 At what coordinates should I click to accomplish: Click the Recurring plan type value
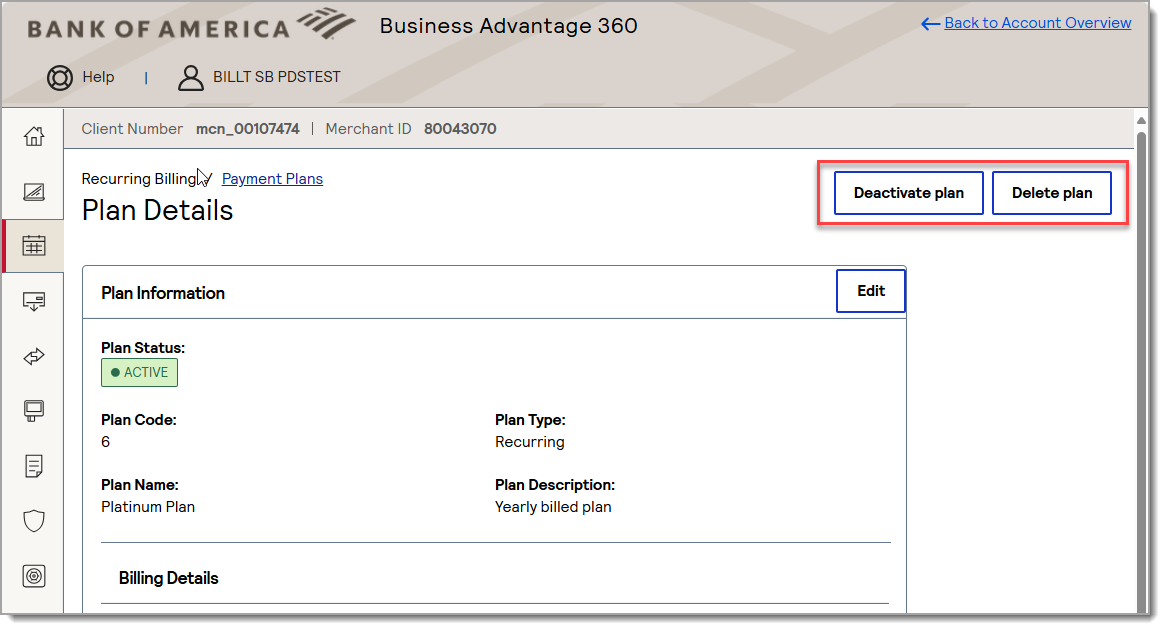point(530,442)
